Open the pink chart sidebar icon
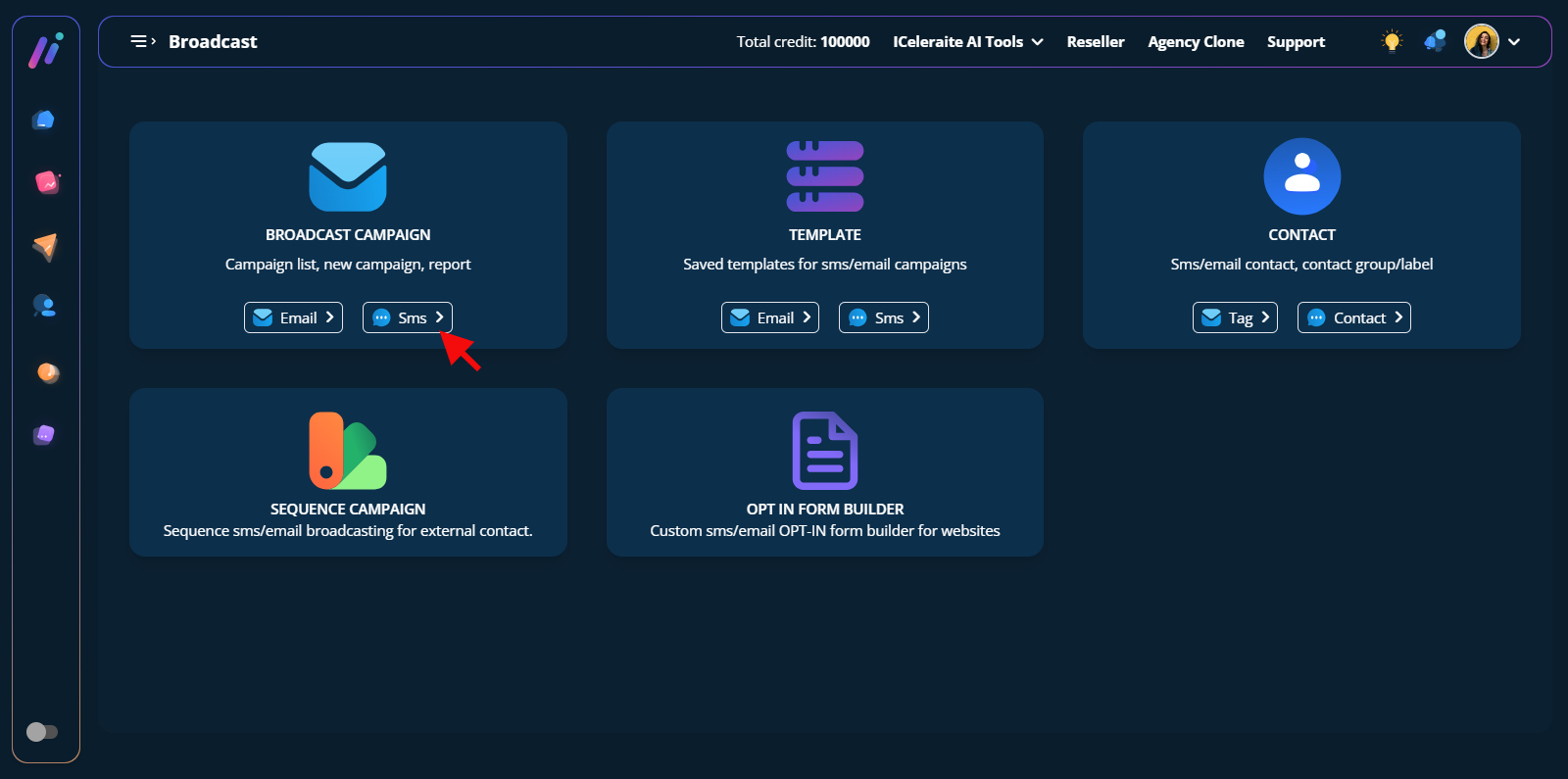Image resolution: width=1568 pixels, height=779 pixels. (x=46, y=182)
